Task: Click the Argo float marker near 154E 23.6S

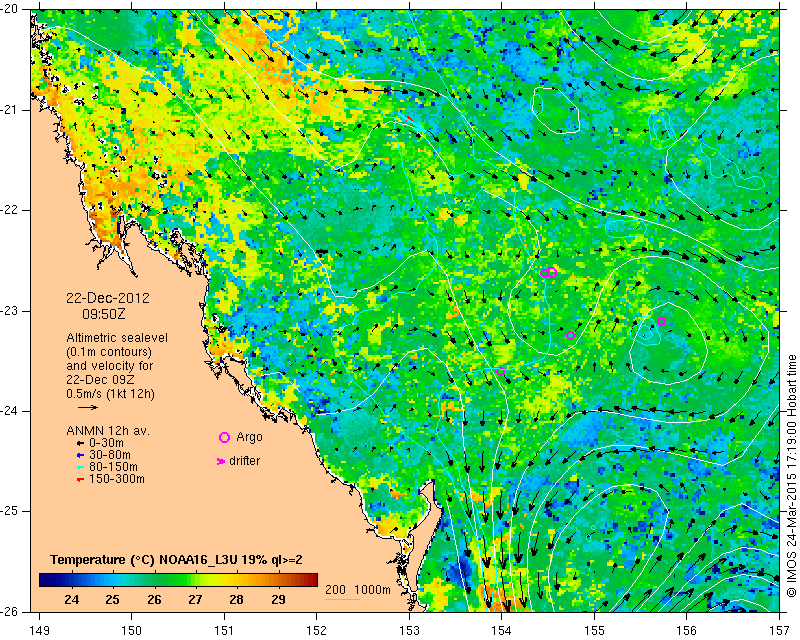Action: tap(501, 372)
